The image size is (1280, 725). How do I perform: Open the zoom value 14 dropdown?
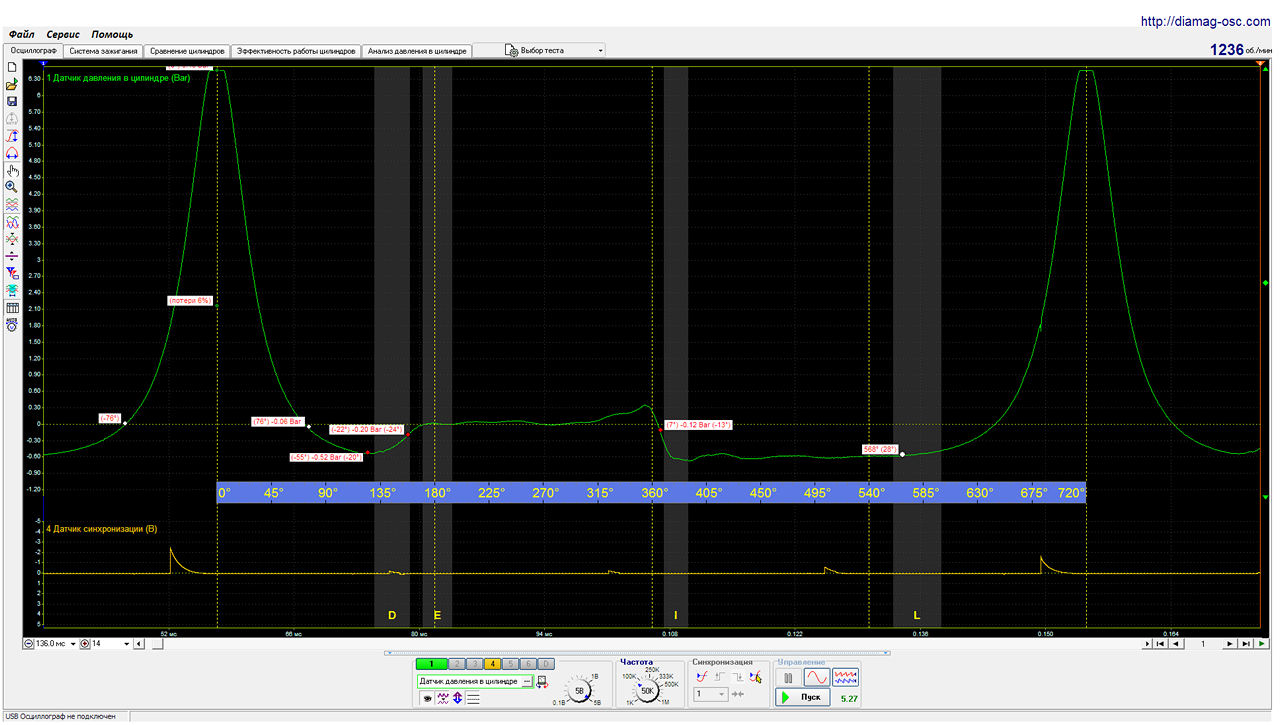point(127,644)
